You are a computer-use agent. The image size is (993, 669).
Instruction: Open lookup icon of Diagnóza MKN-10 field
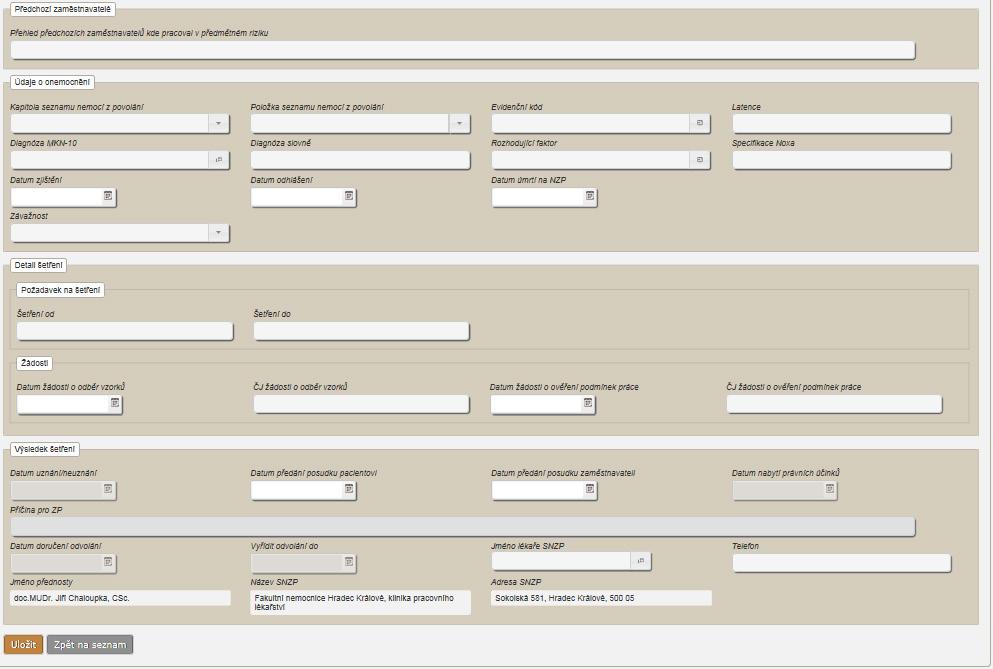coord(218,160)
